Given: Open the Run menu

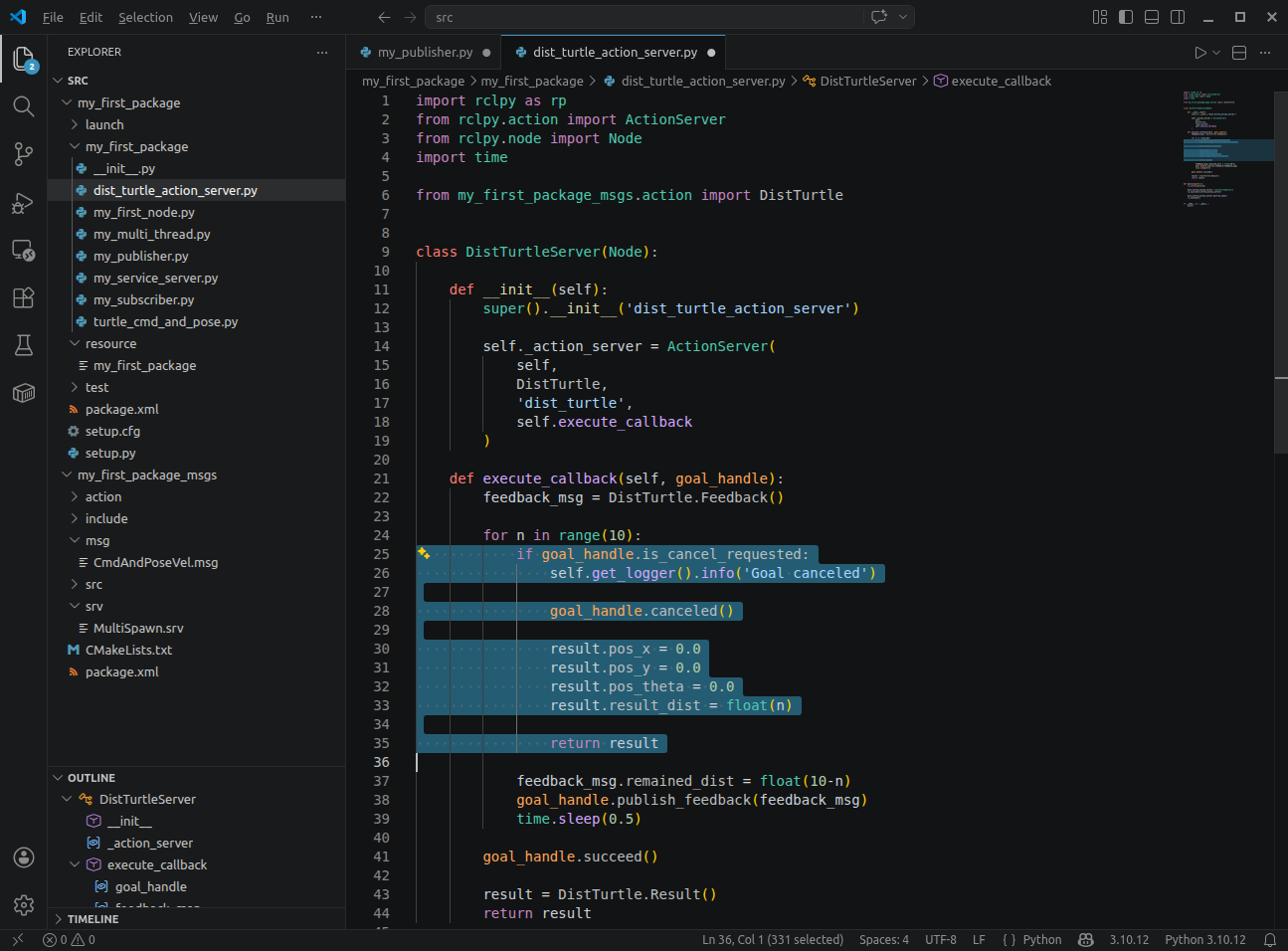Looking at the screenshot, I should point(277,17).
